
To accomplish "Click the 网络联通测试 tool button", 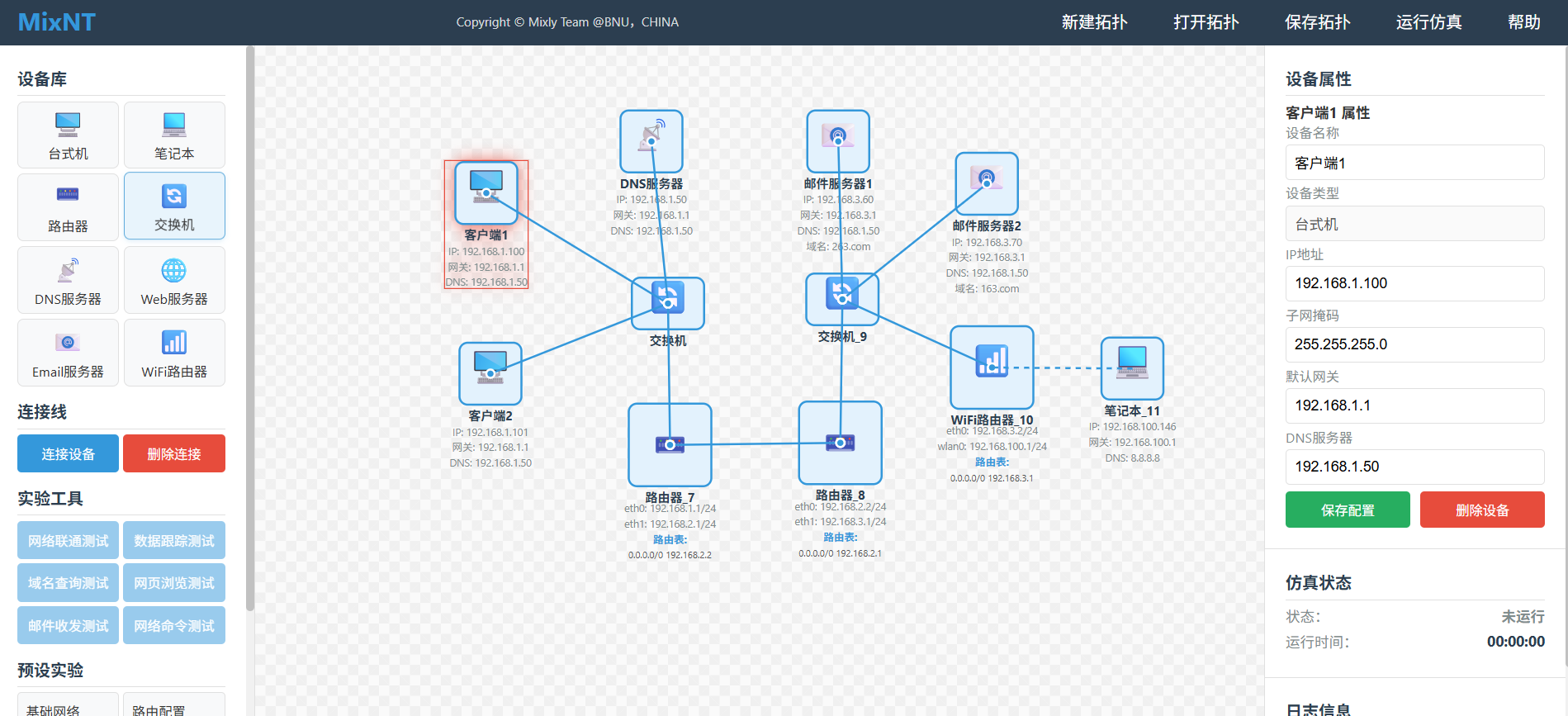I will click(68, 540).
